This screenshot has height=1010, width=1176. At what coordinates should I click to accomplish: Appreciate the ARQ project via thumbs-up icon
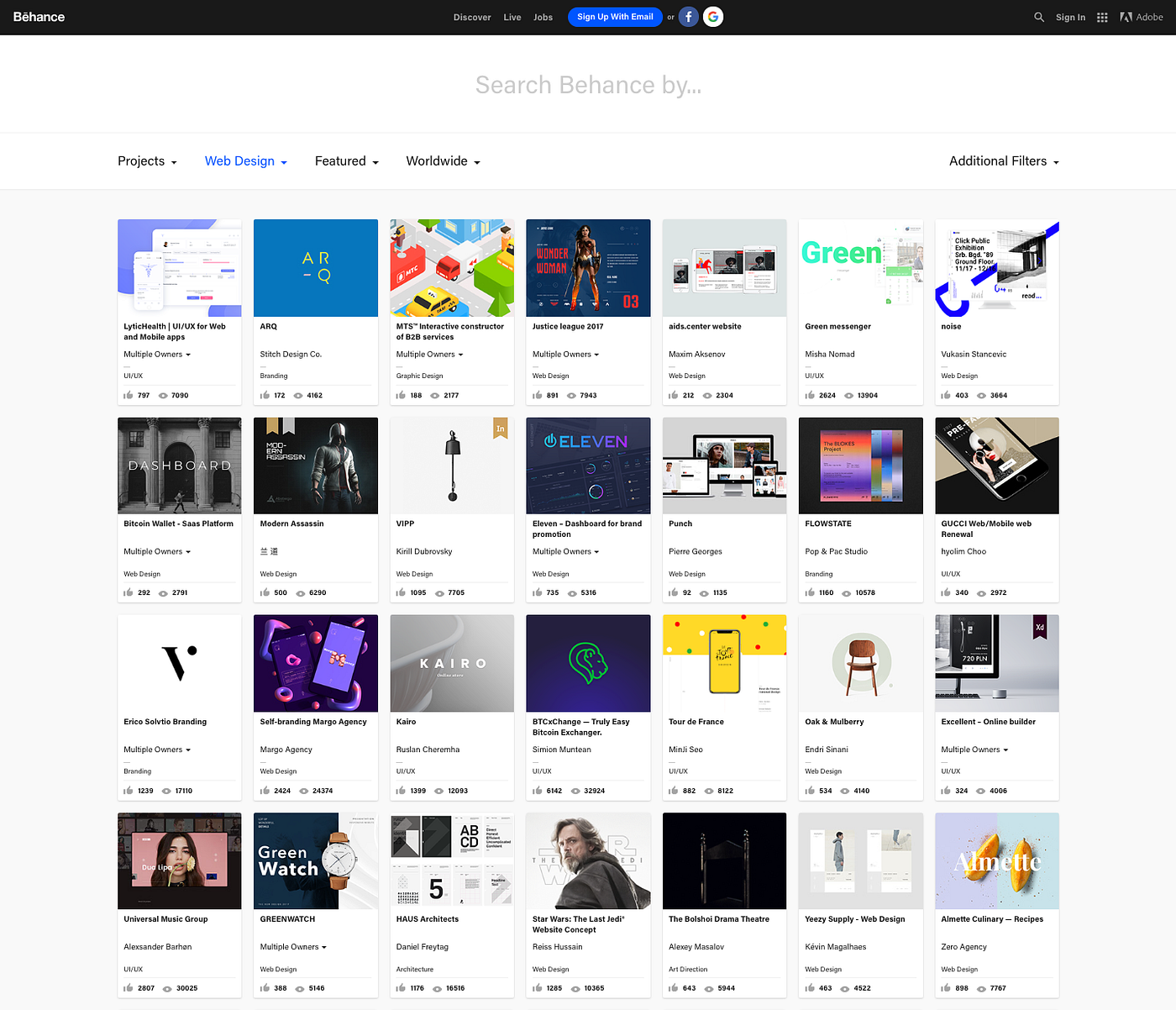(x=266, y=395)
